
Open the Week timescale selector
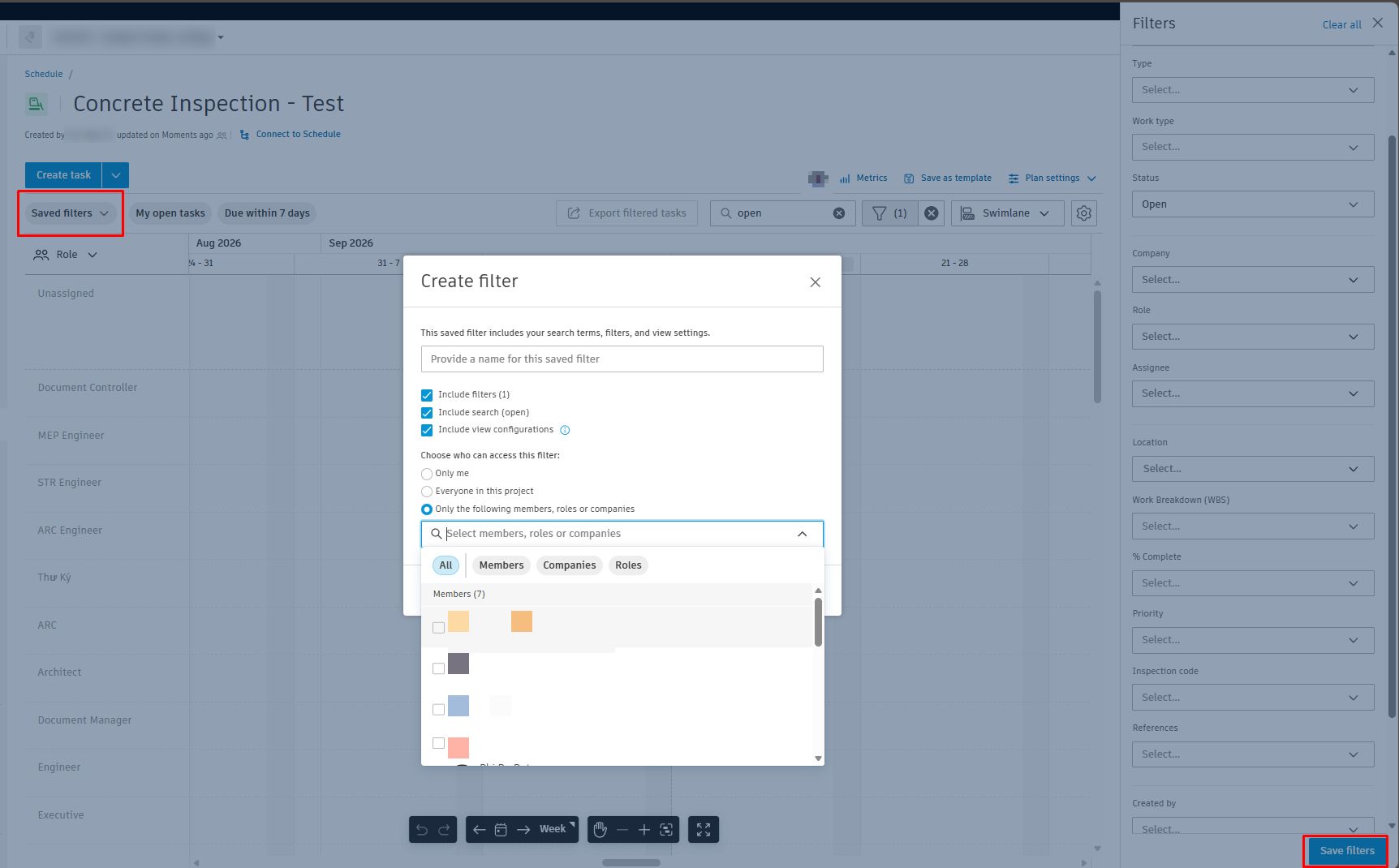pos(555,829)
